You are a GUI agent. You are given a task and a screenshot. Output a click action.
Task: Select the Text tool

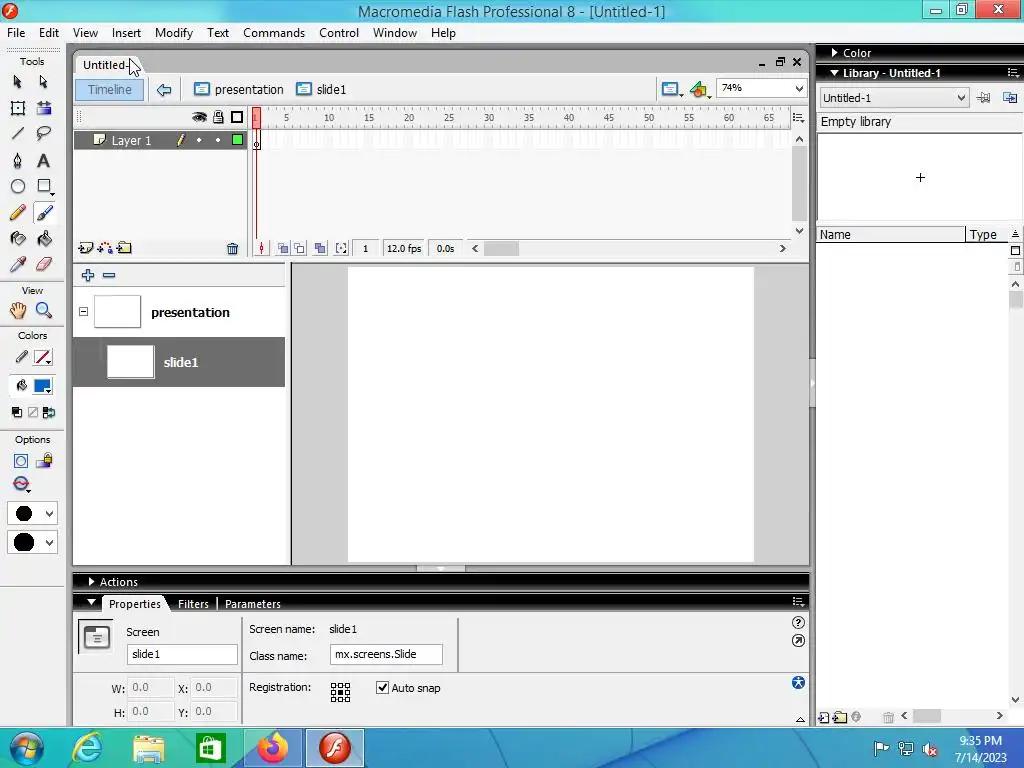tap(43, 161)
